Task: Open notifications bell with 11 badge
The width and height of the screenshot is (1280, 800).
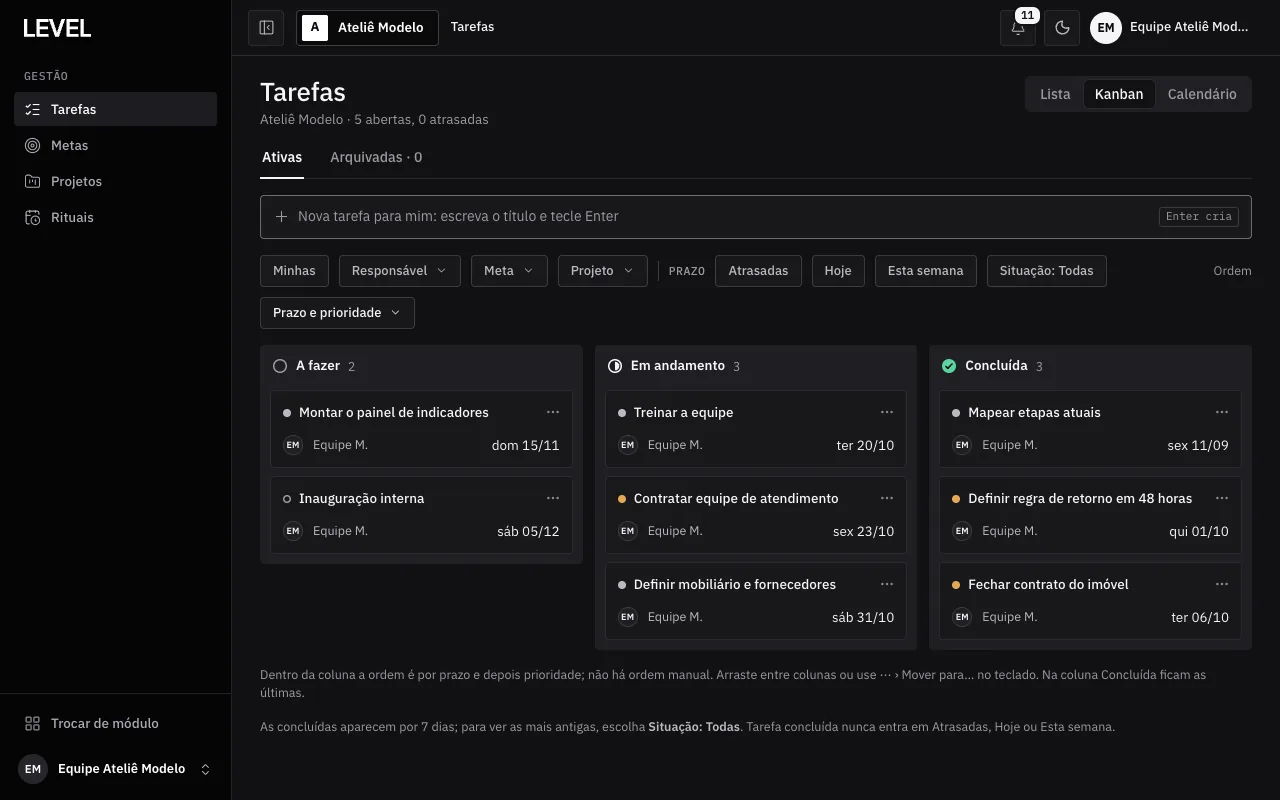Action: pyautogui.click(x=1018, y=28)
